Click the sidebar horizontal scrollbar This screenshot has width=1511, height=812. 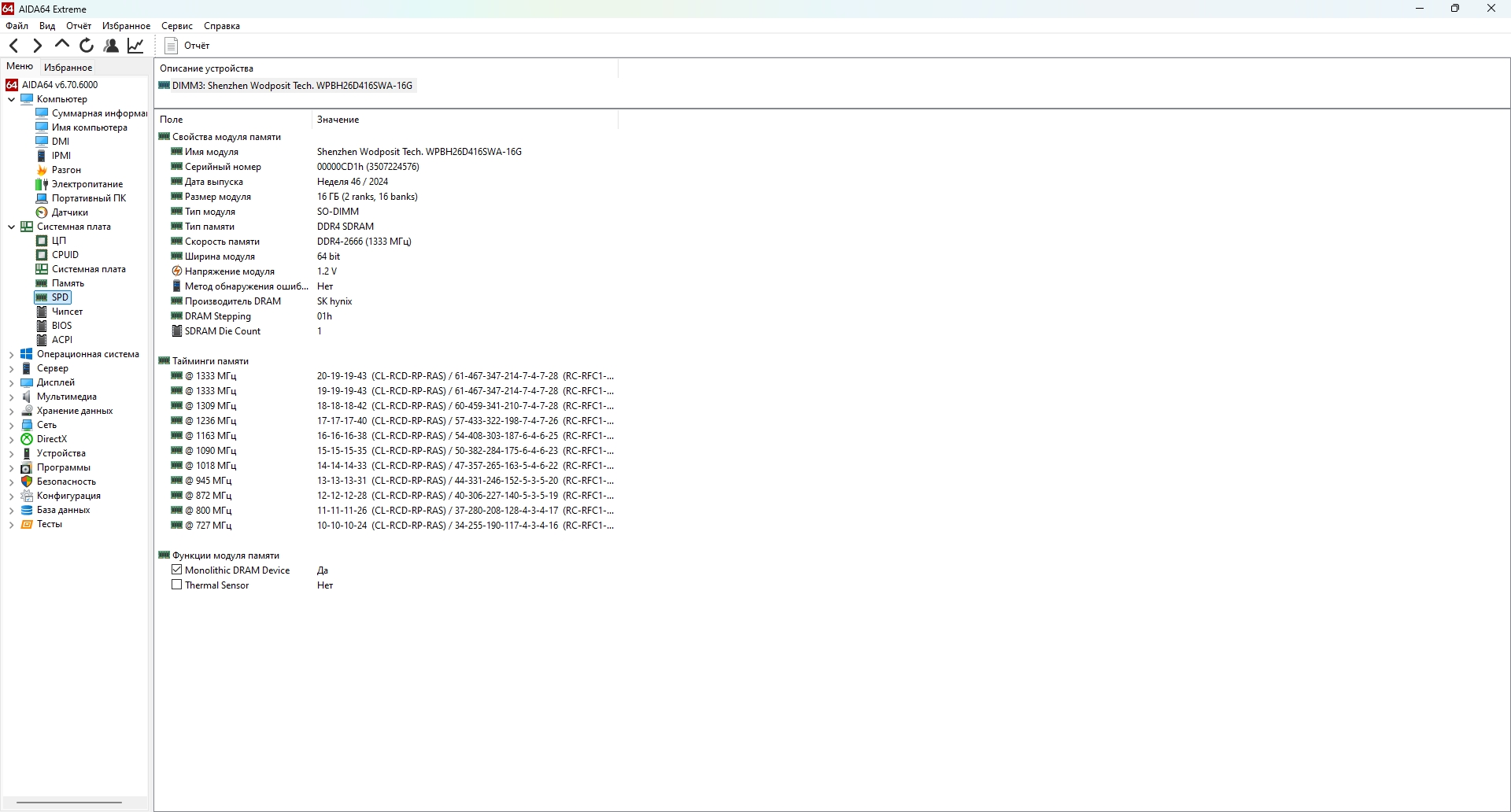coord(69,803)
